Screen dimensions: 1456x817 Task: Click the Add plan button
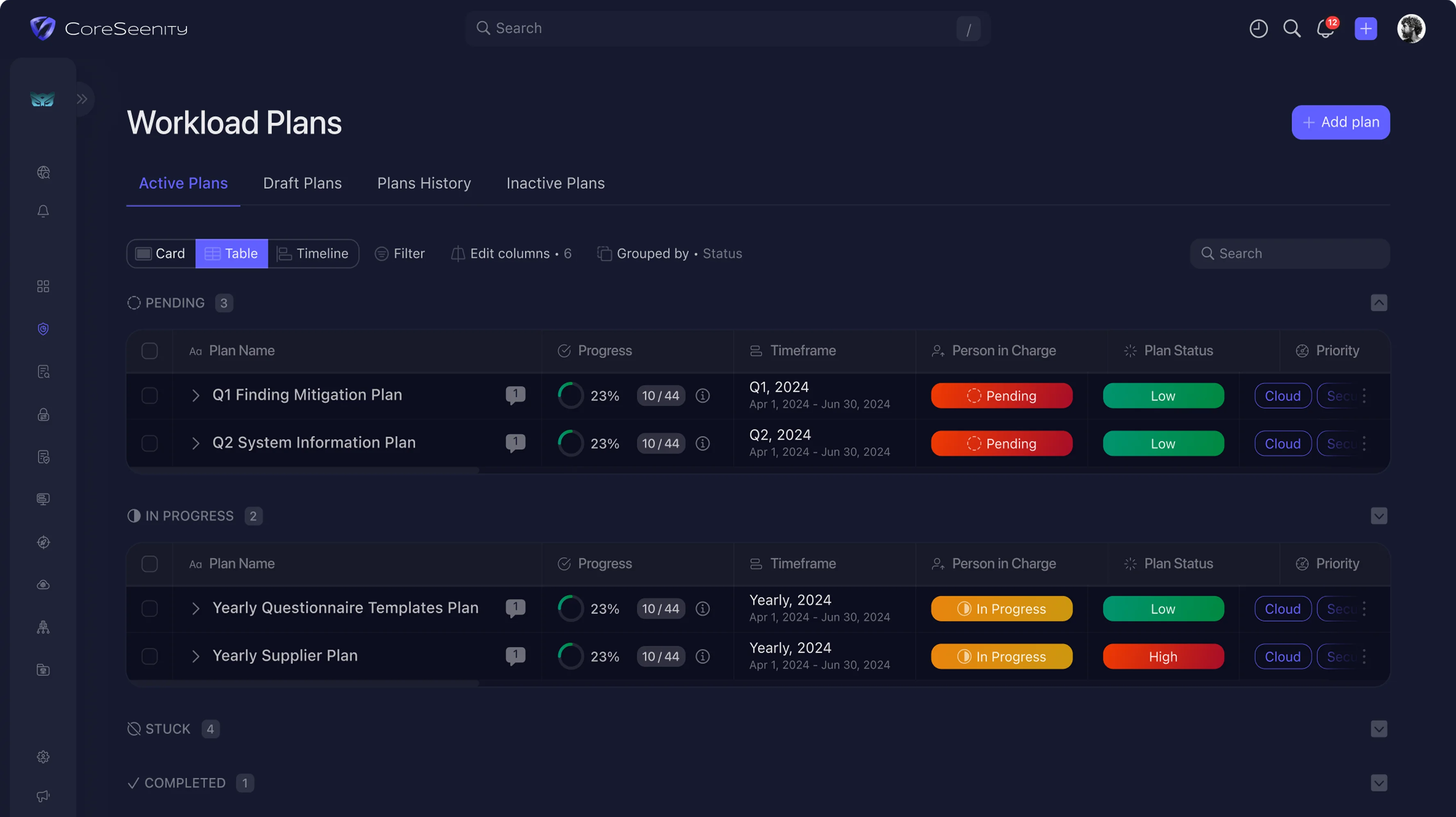coord(1340,122)
